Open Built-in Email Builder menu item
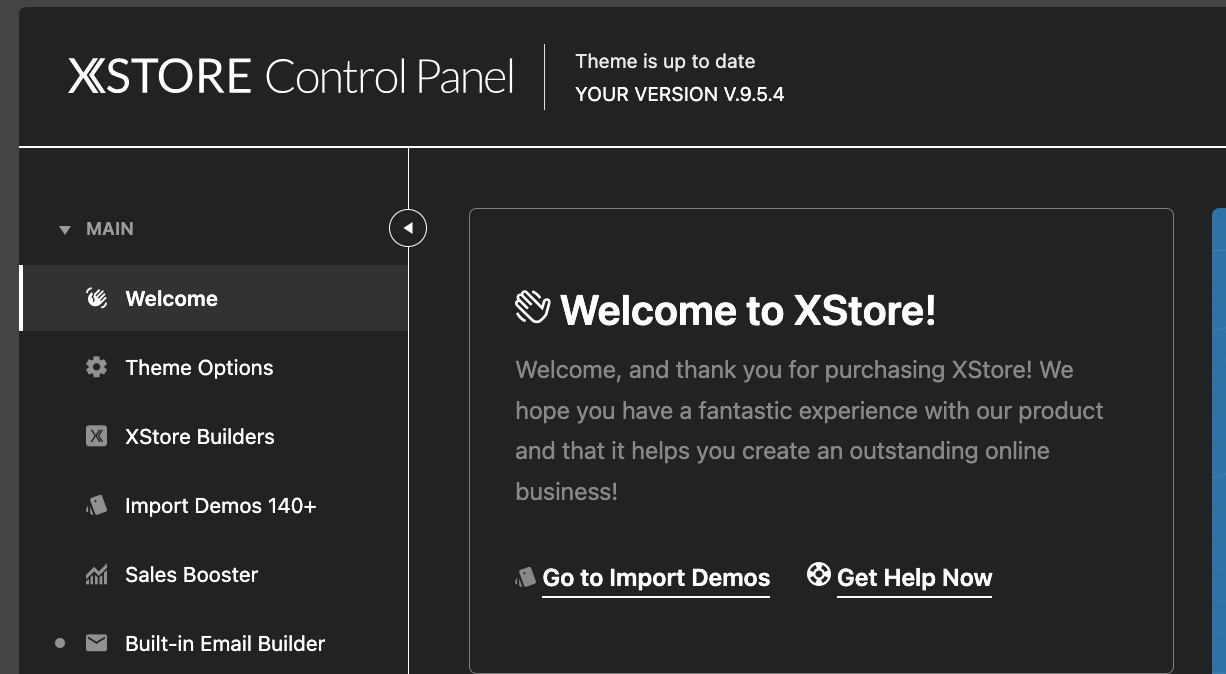Viewport: 1226px width, 674px height. point(225,644)
